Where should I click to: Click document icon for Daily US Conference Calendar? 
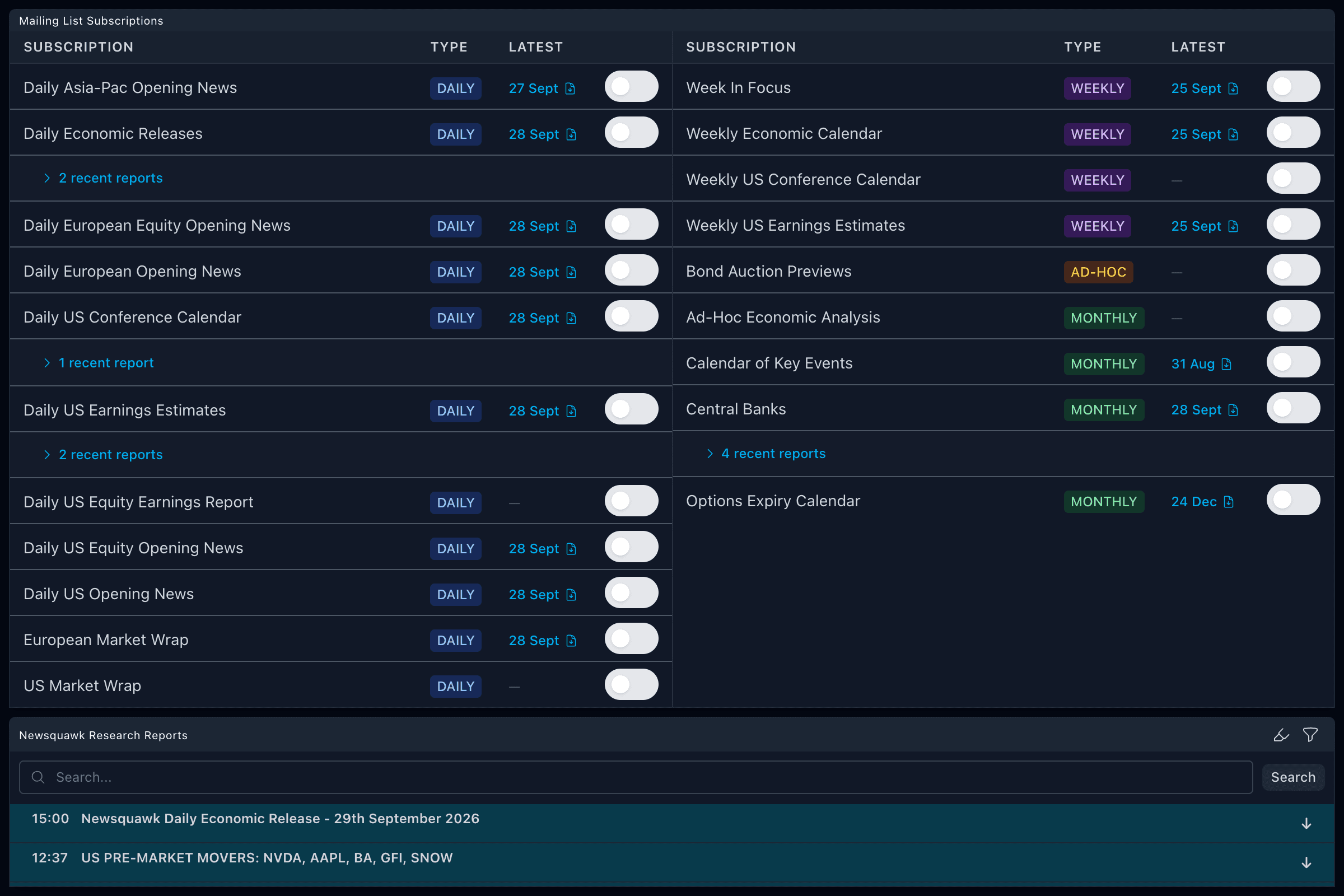[571, 318]
